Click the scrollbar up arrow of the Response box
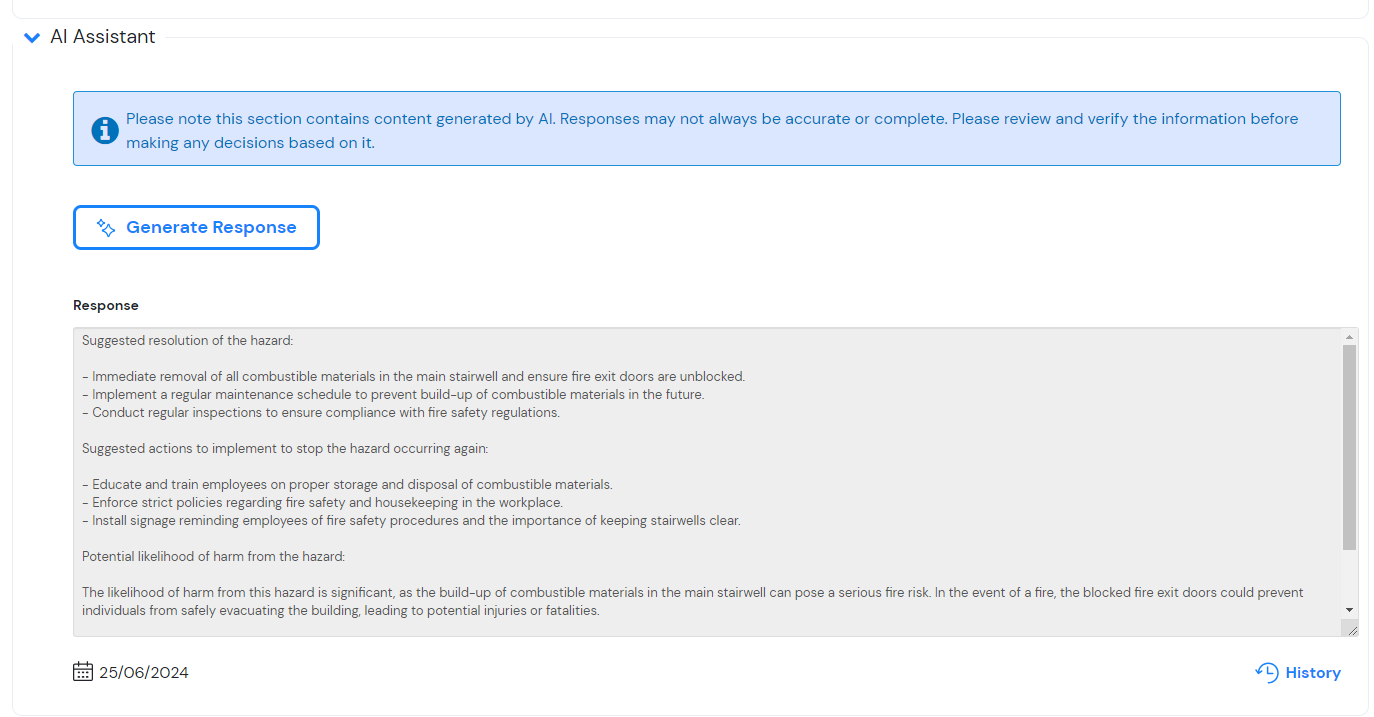 [1349, 339]
